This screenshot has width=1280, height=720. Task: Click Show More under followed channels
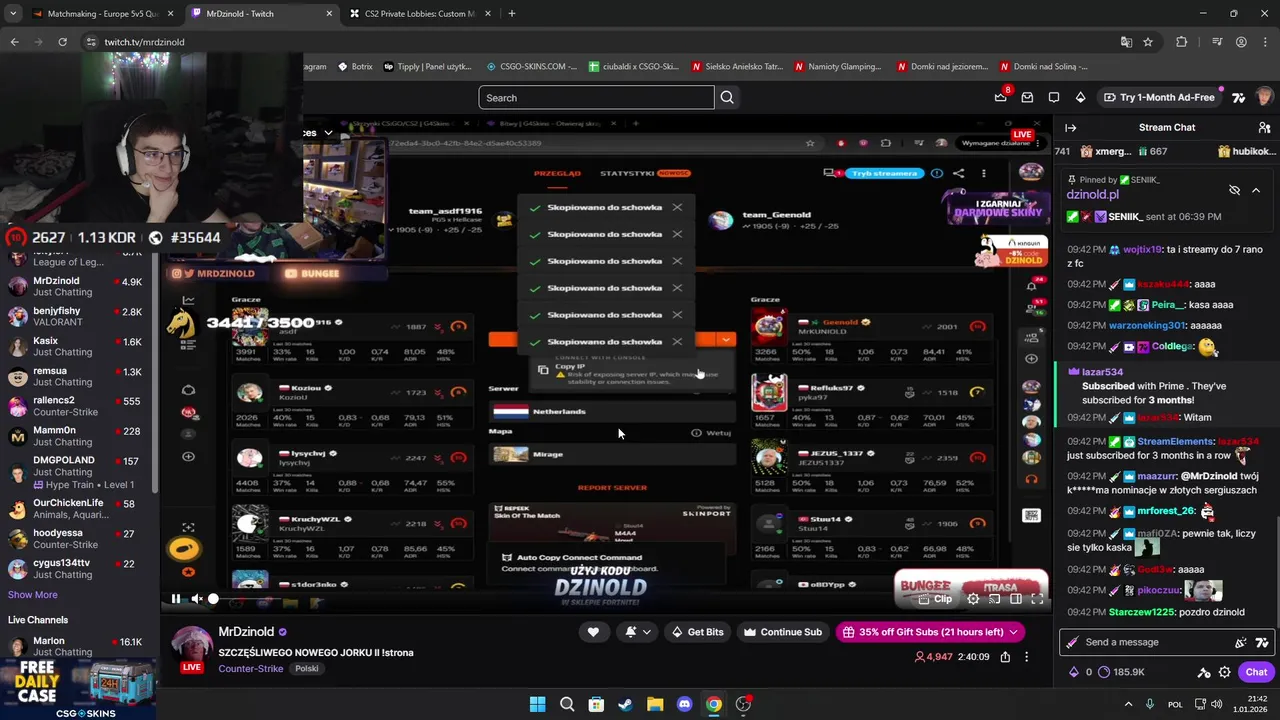(x=32, y=595)
